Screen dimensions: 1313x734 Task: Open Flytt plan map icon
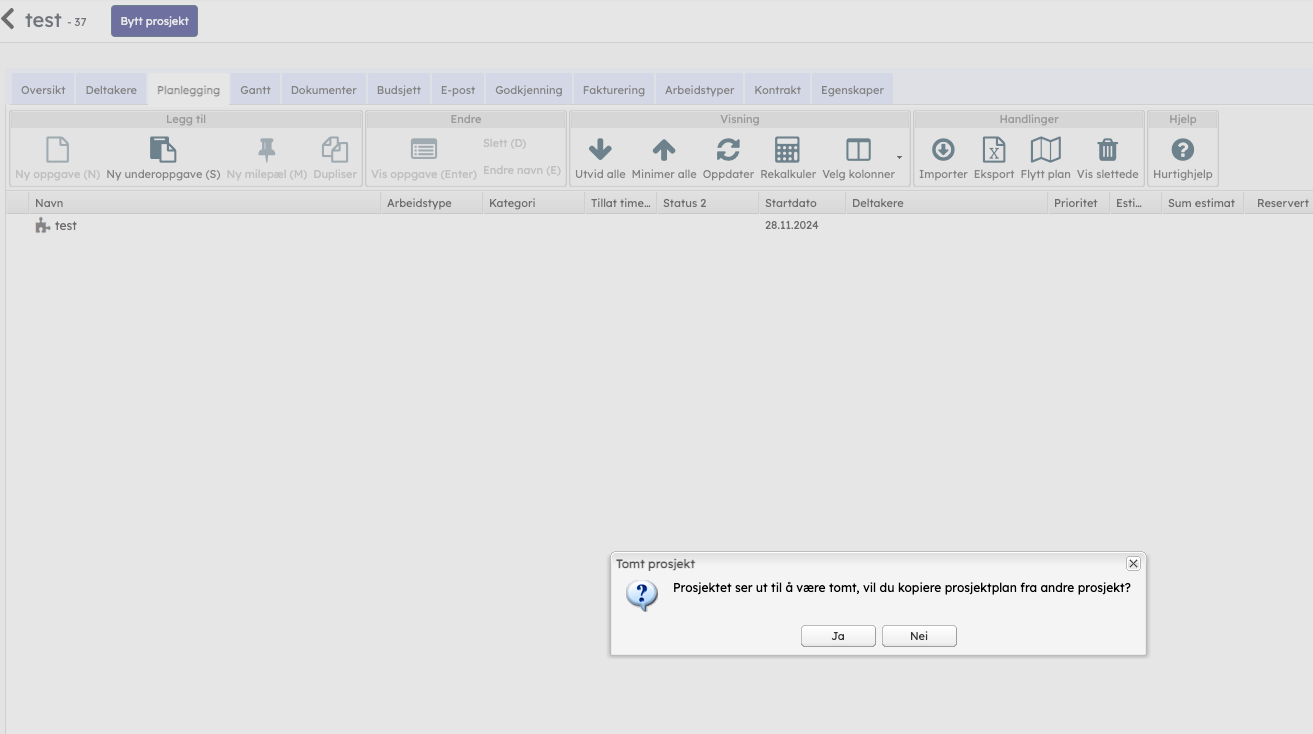1045,150
